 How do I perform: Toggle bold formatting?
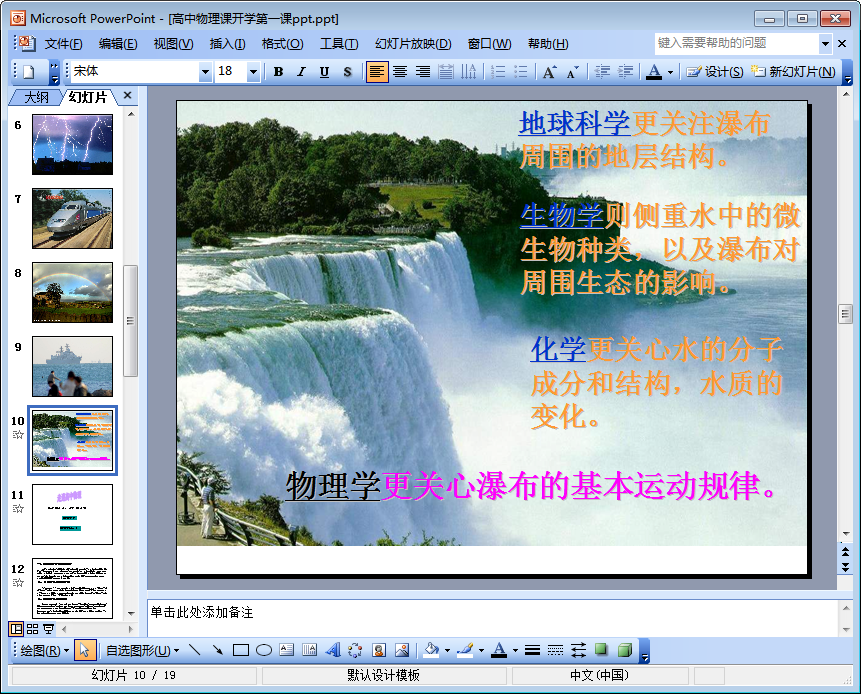(279, 72)
